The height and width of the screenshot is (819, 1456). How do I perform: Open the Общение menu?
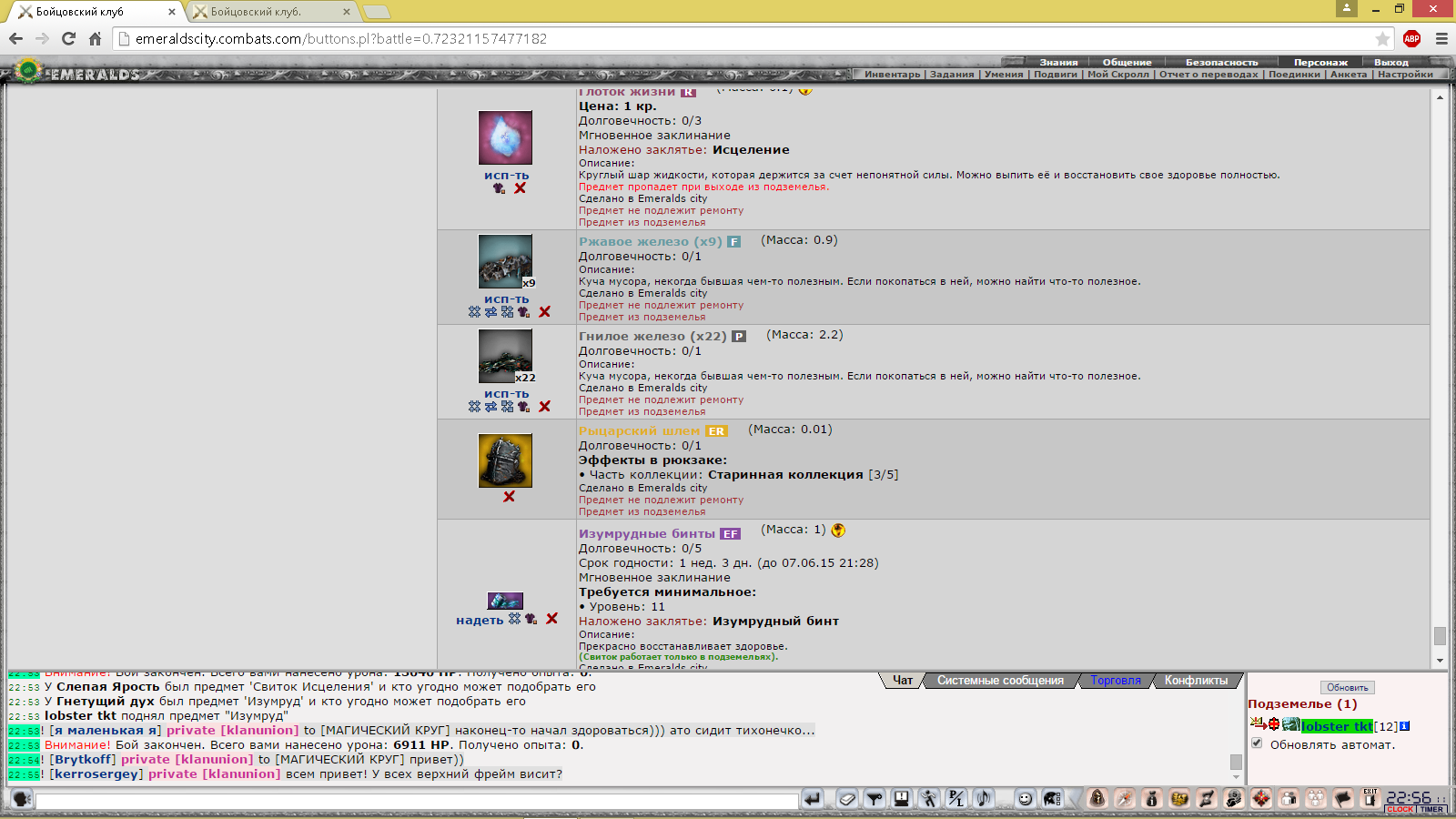(1127, 63)
